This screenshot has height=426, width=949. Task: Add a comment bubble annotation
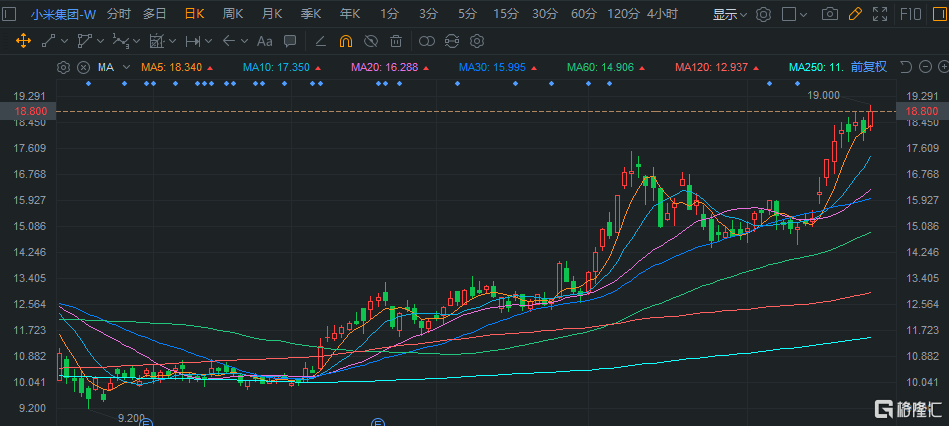289,41
